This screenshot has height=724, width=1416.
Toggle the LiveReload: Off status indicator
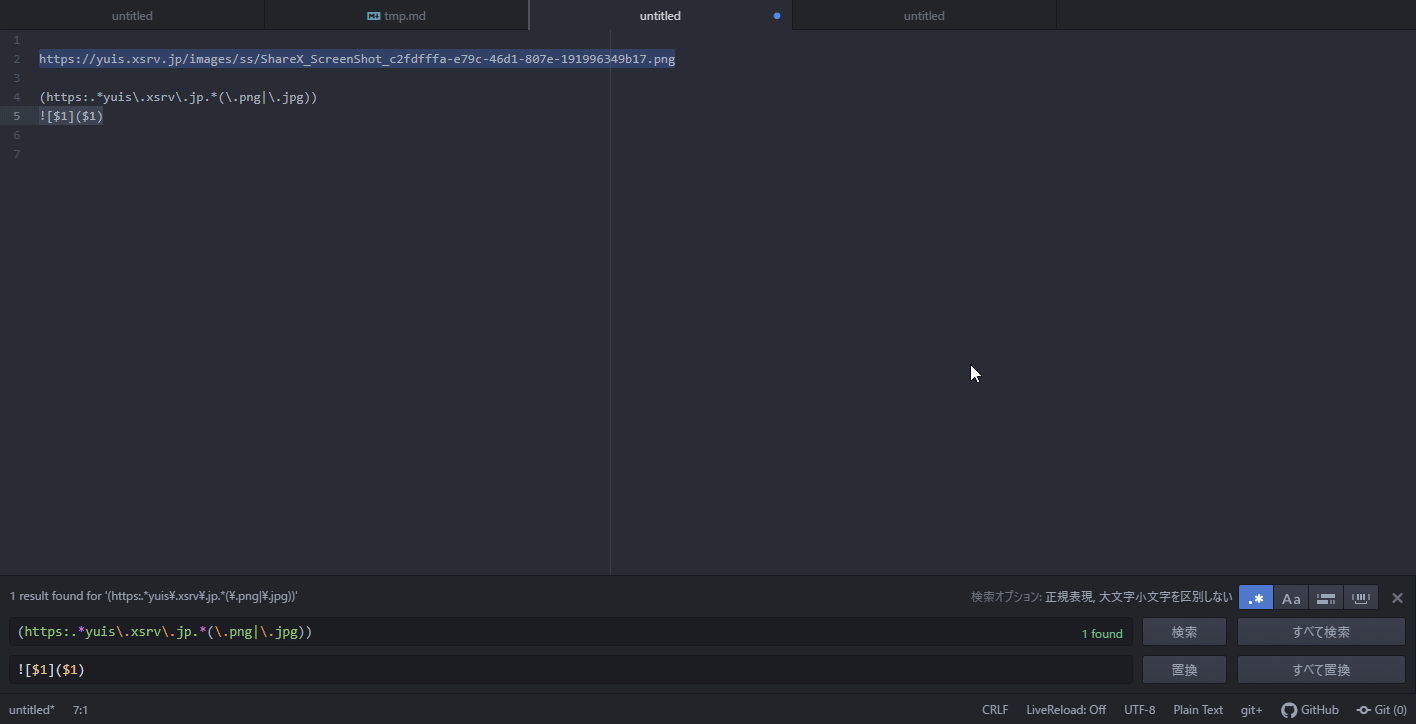1066,710
